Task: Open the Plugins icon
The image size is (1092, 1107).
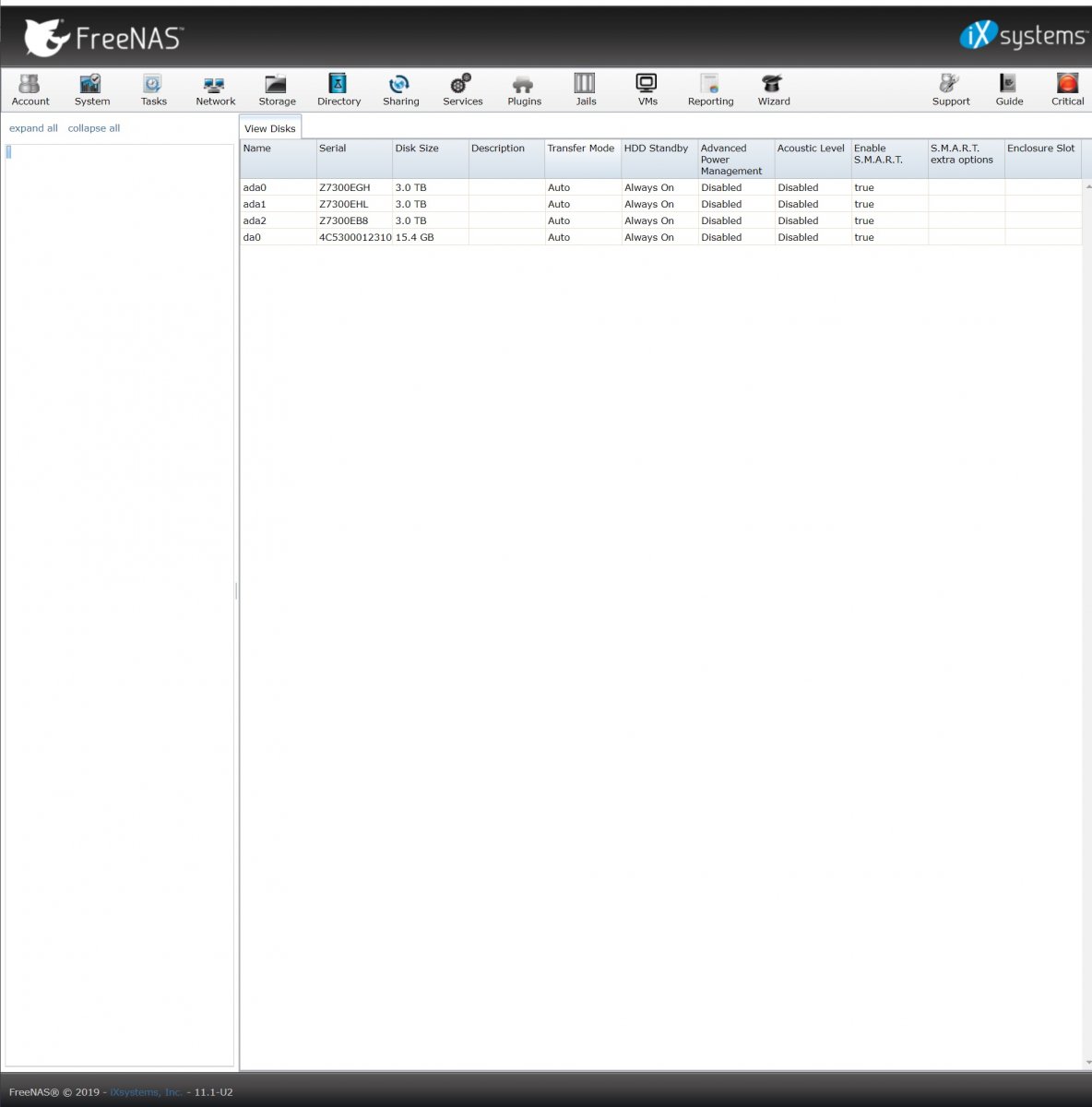Action: (524, 90)
